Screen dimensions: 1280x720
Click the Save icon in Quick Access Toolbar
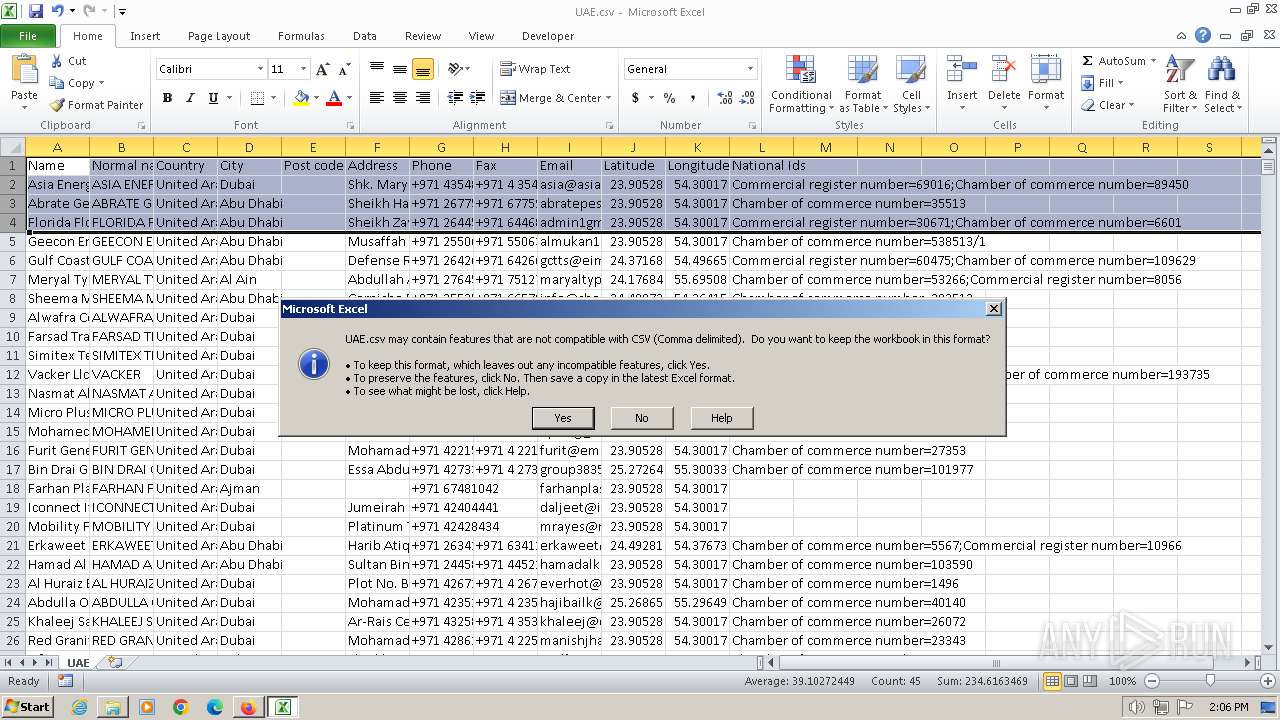(36, 11)
